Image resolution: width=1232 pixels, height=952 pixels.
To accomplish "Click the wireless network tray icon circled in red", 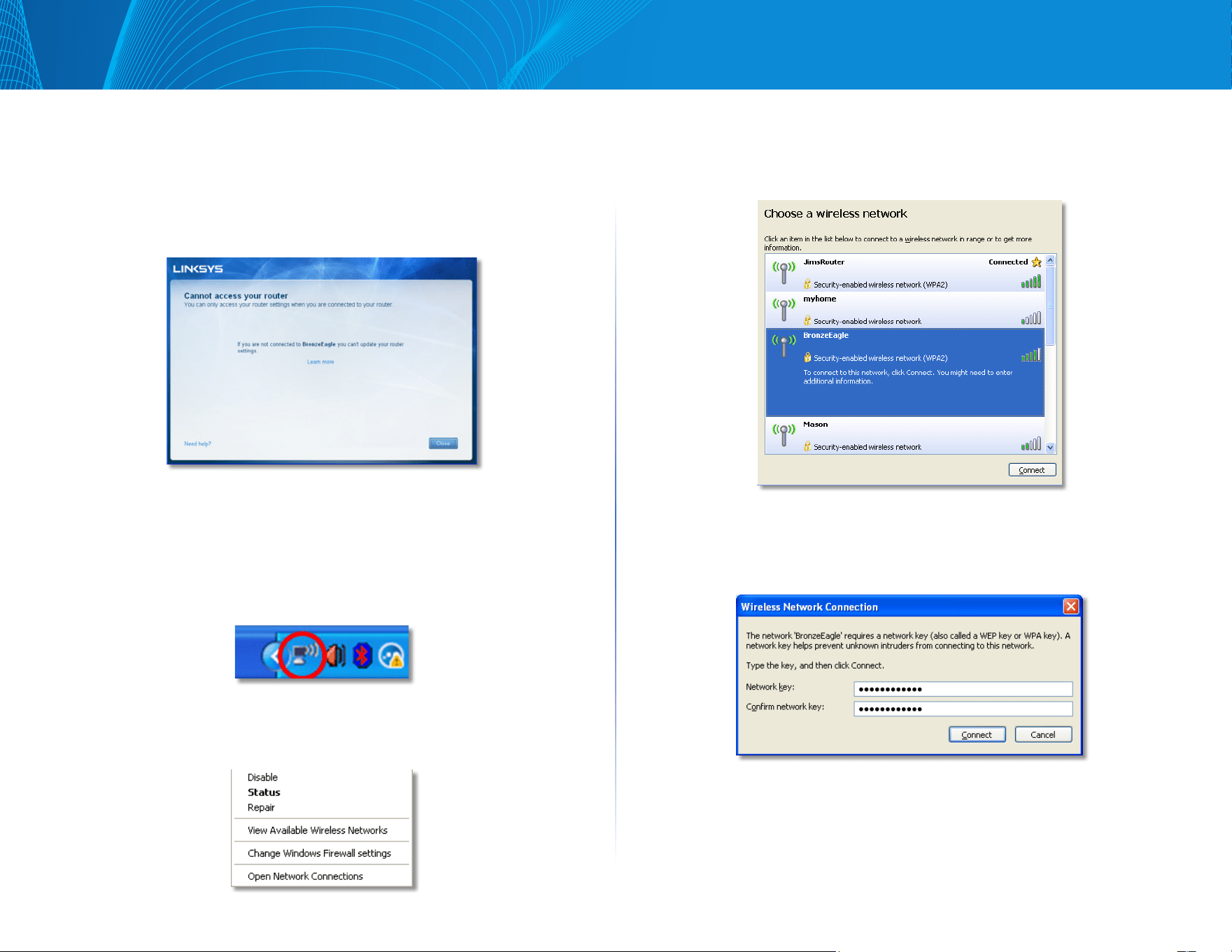I will [x=303, y=655].
